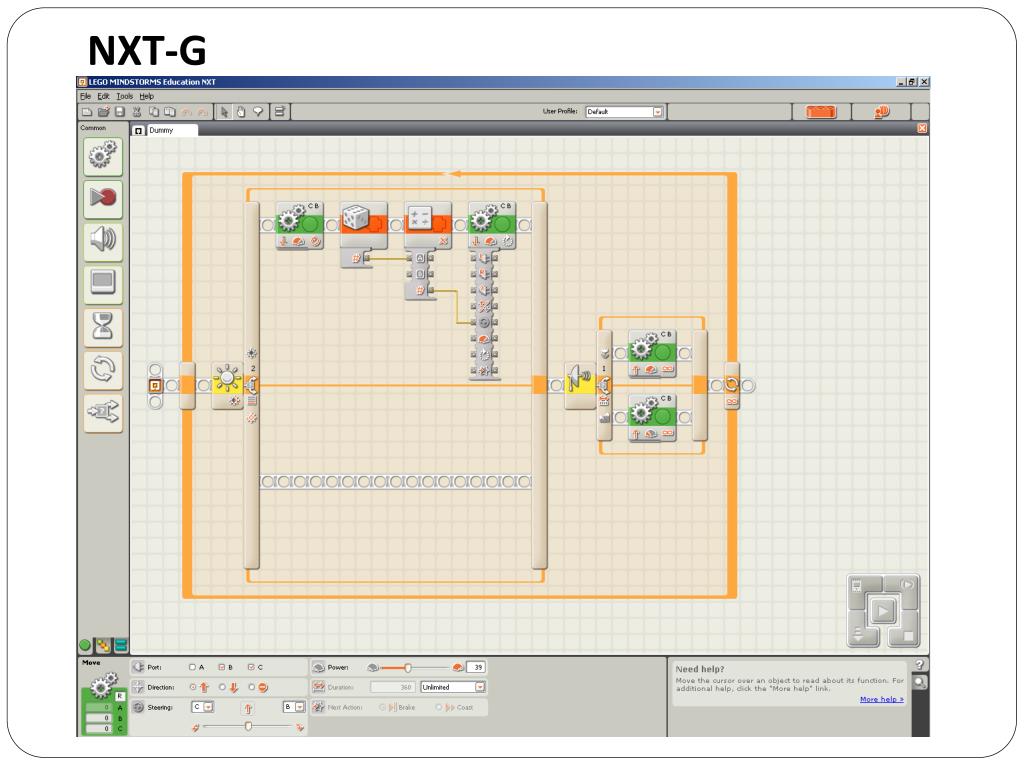Click the Copy toolbar icon

153,112
